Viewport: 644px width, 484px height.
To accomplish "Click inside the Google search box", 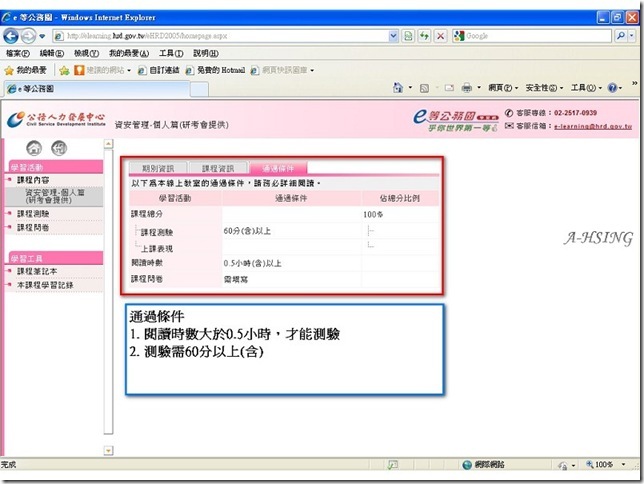I will pyautogui.click(x=538, y=36).
